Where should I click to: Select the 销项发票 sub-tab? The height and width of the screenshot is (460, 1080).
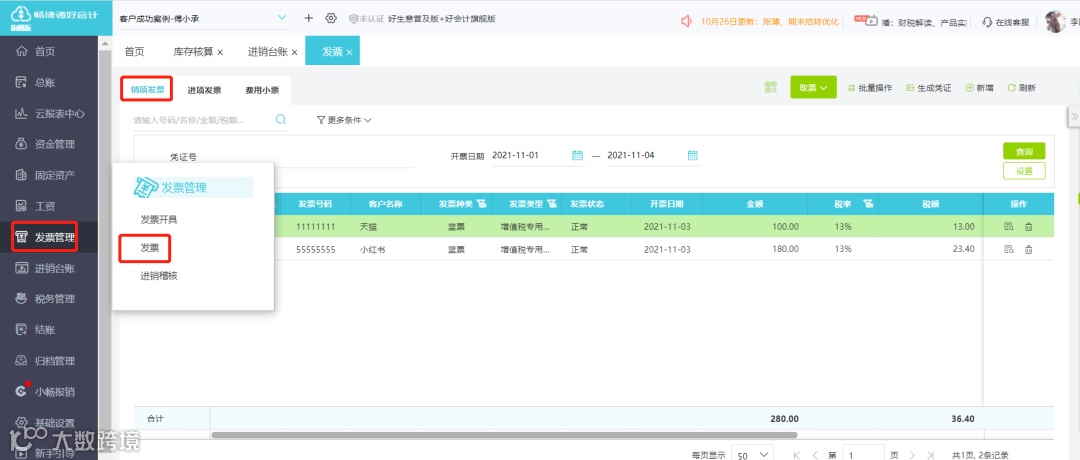(x=147, y=90)
